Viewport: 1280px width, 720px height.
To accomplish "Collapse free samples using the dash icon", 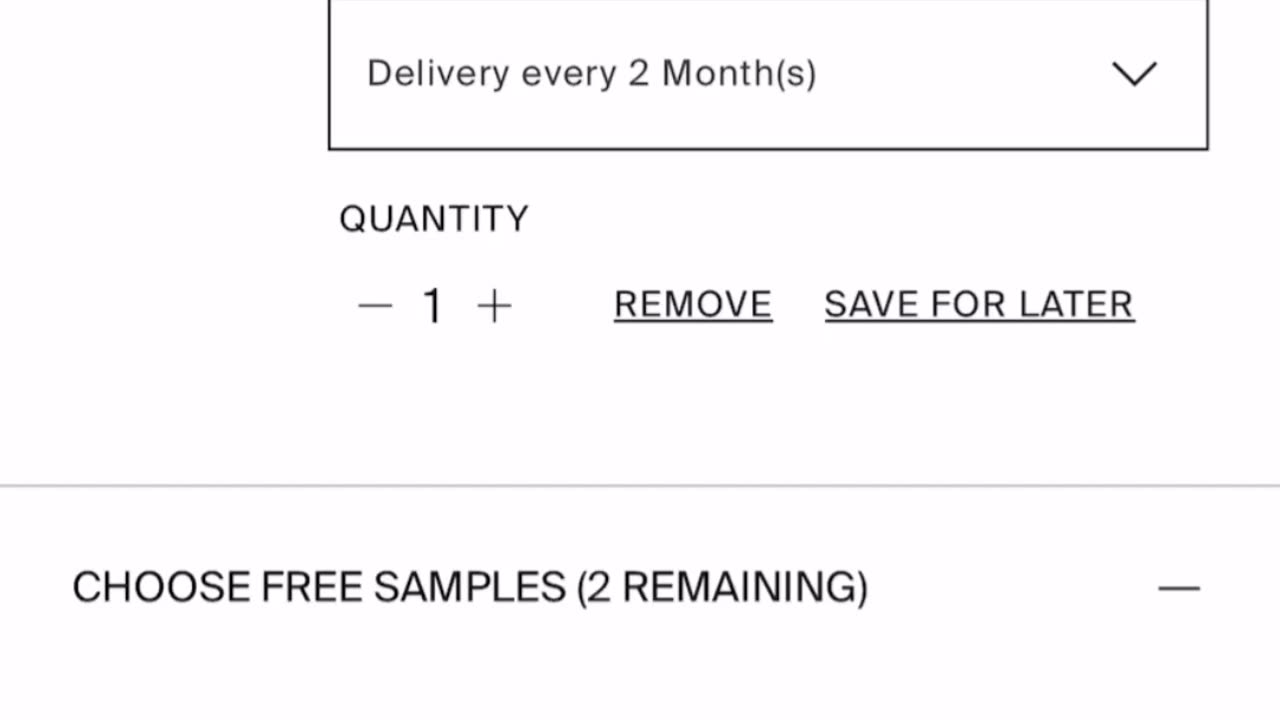I will click(x=1178, y=588).
